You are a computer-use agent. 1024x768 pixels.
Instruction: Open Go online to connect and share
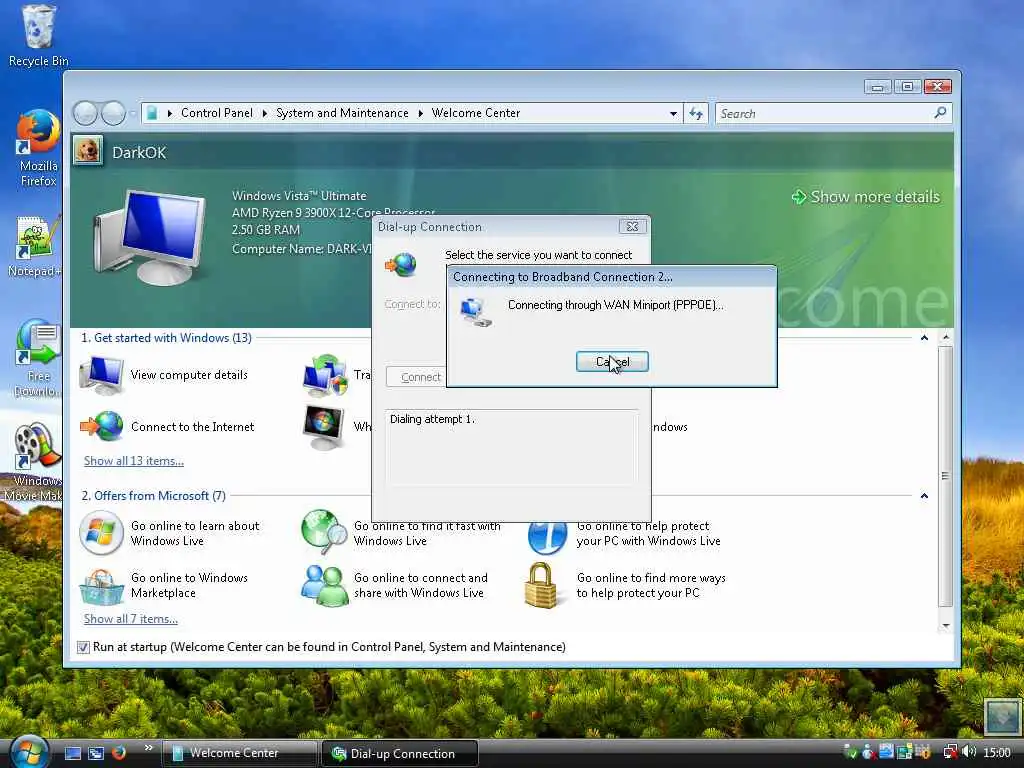(394, 585)
